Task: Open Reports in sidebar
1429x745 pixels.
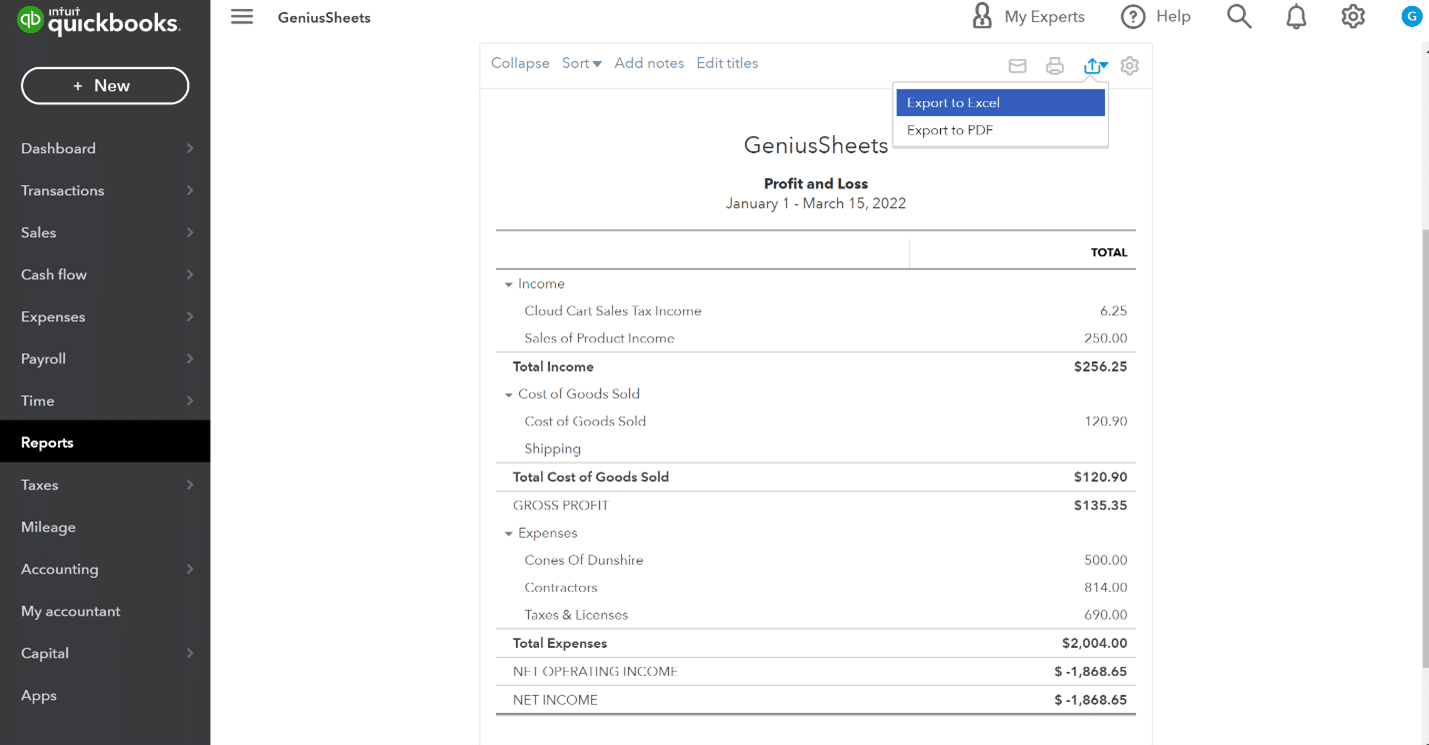Action: pyautogui.click(x=105, y=442)
